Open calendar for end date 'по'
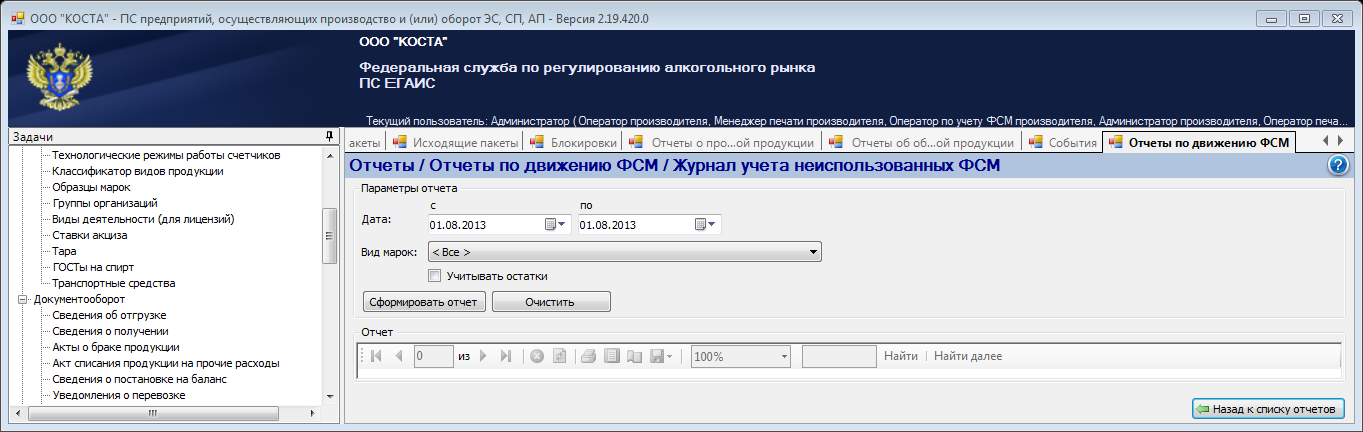Image resolution: width=1363 pixels, height=432 pixels. 705,224
